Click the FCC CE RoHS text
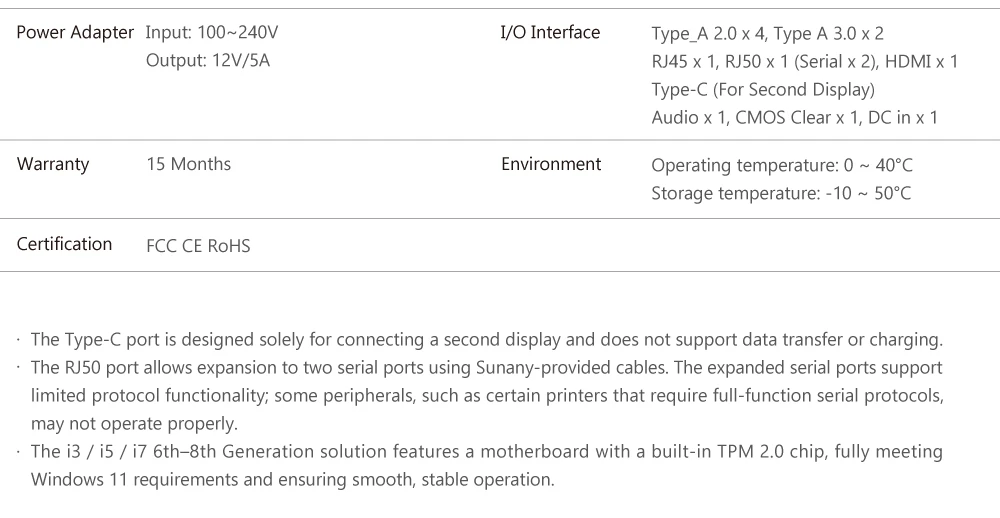This screenshot has width=1000, height=518. point(198,246)
